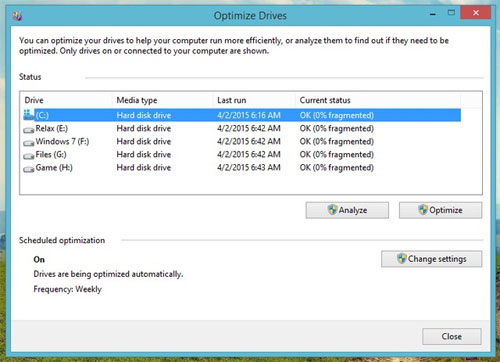Image resolution: width=500 pixels, height=362 pixels.
Task: Click the Relax (E:) drive icon
Action: [29, 130]
